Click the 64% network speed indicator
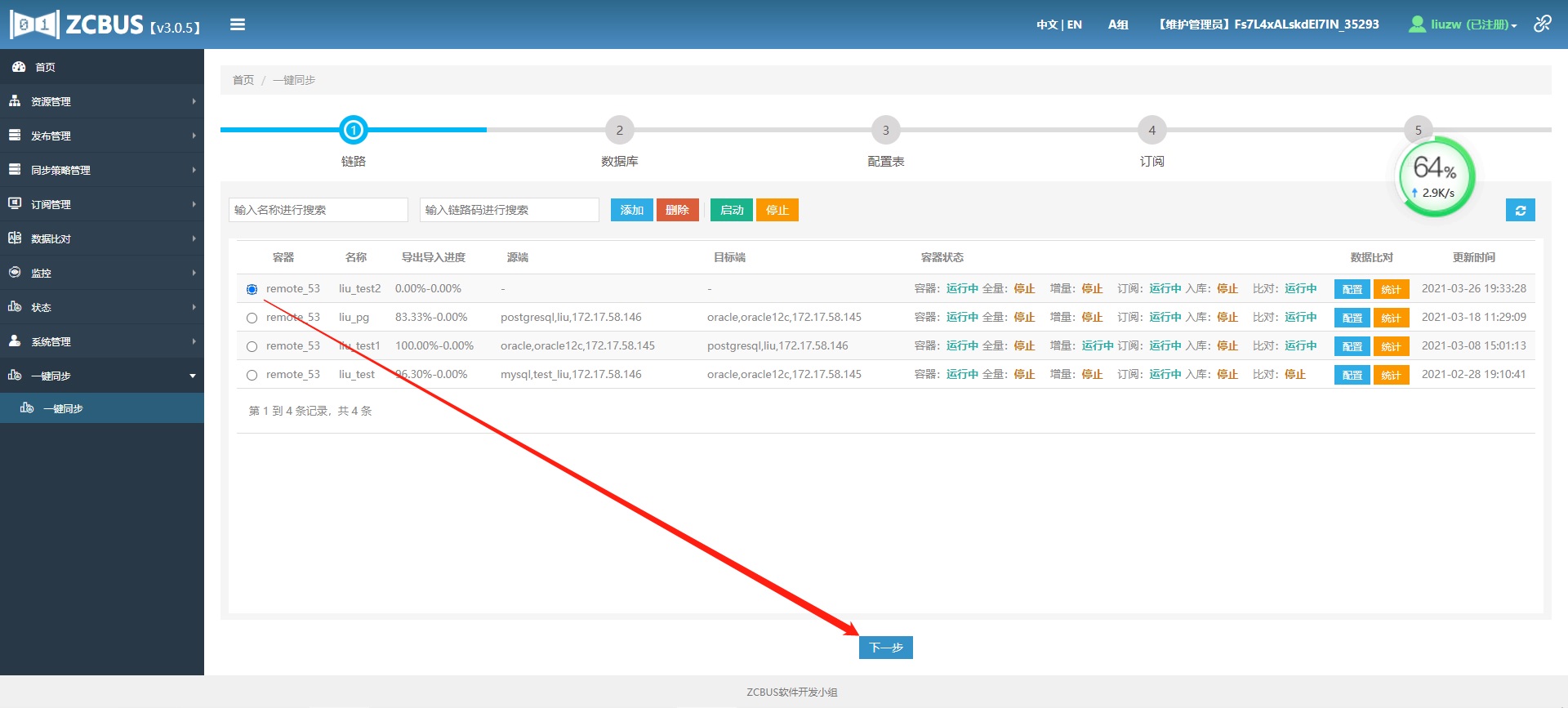1568x708 pixels. pyautogui.click(x=1436, y=176)
